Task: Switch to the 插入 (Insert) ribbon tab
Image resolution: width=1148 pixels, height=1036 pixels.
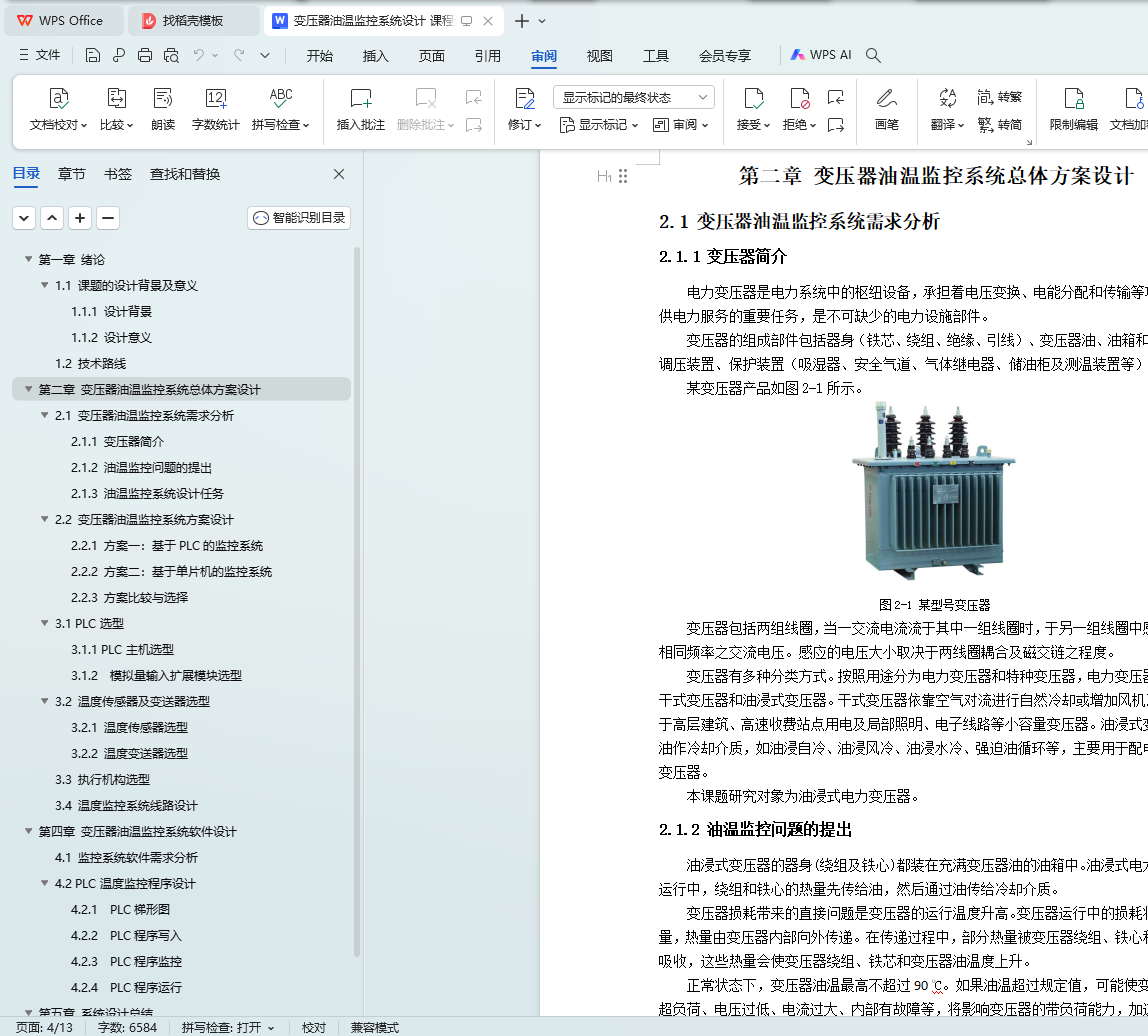Action: tap(376, 56)
